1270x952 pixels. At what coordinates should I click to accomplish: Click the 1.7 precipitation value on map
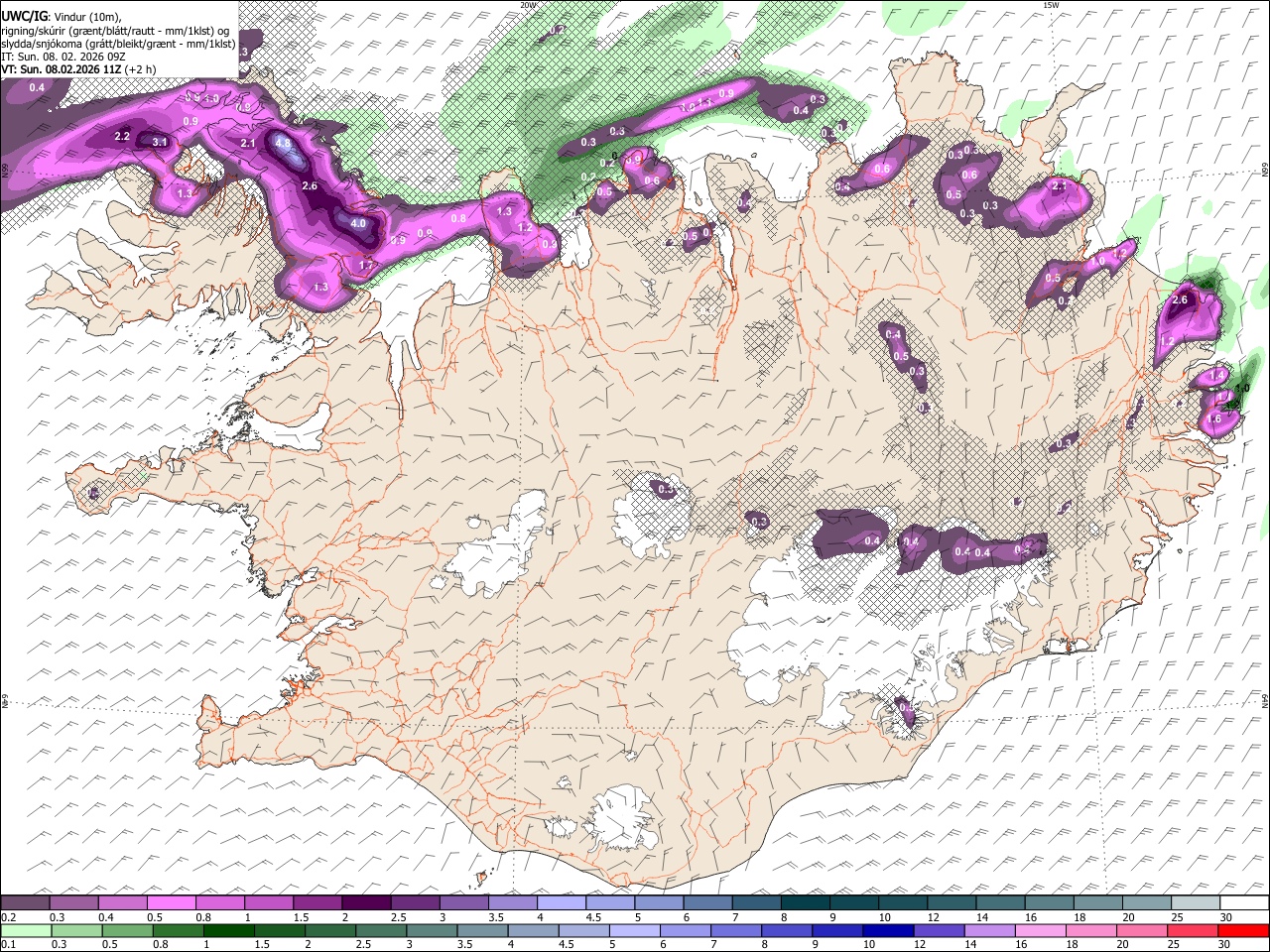point(365,265)
